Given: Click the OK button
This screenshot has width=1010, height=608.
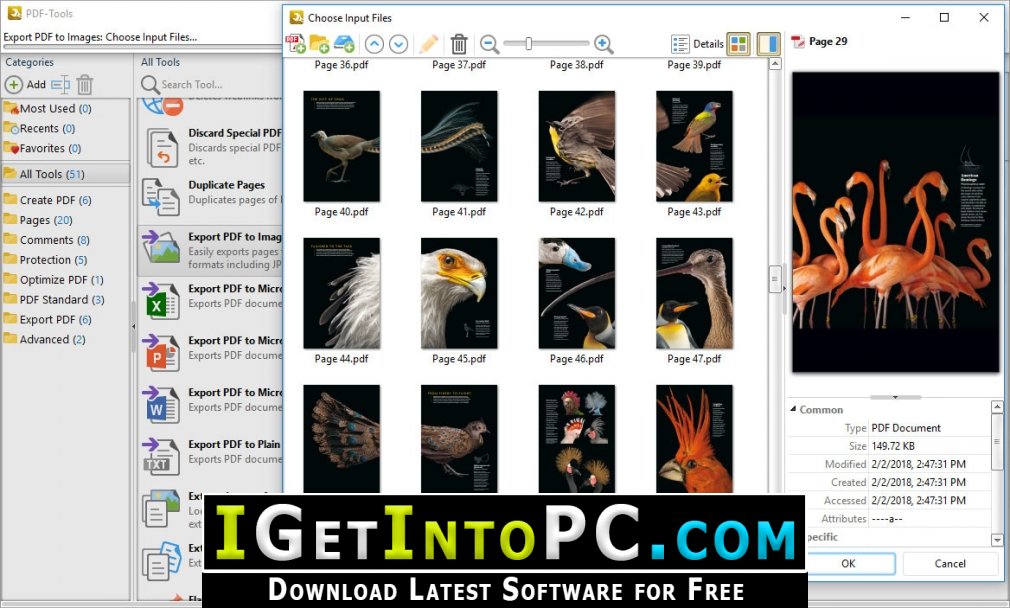Looking at the screenshot, I should [848, 564].
